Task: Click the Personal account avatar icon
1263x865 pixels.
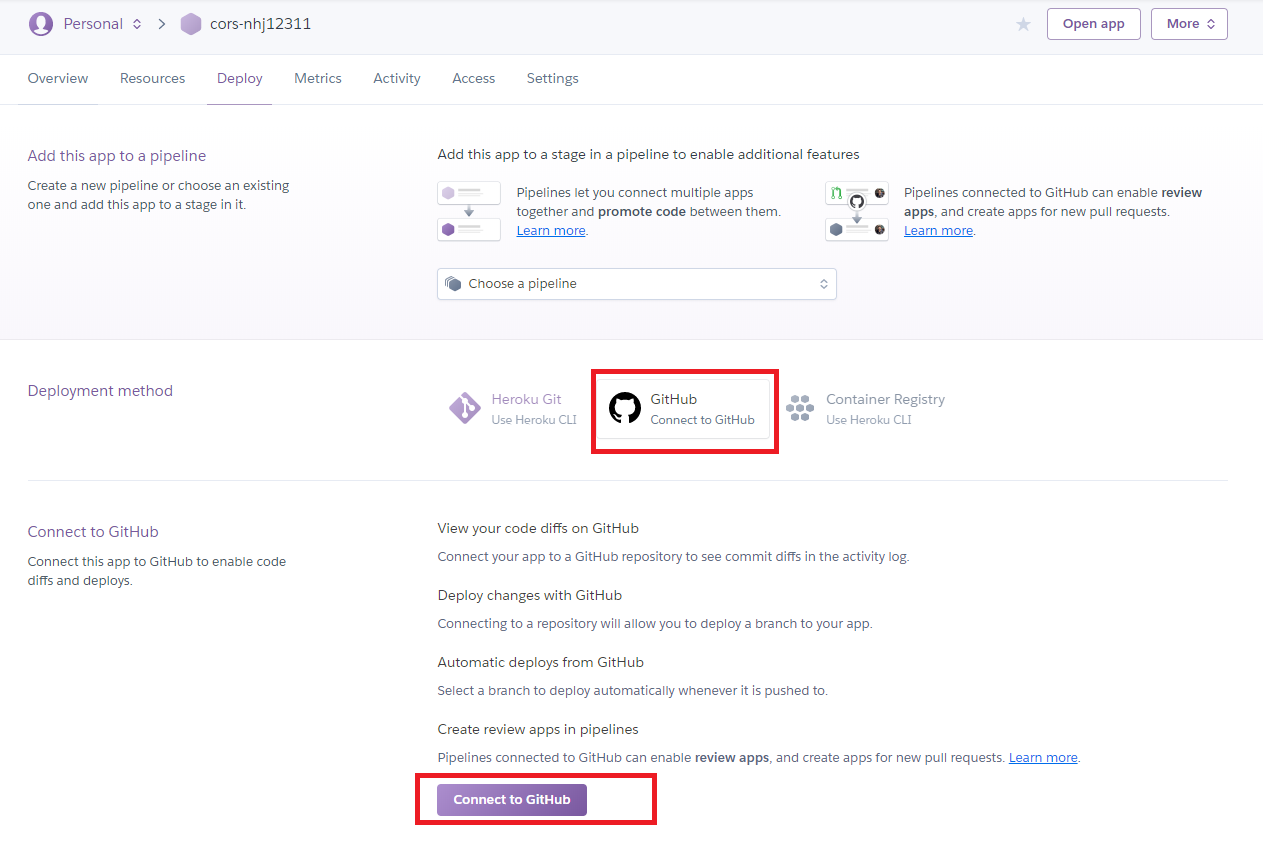Action: tap(41, 24)
